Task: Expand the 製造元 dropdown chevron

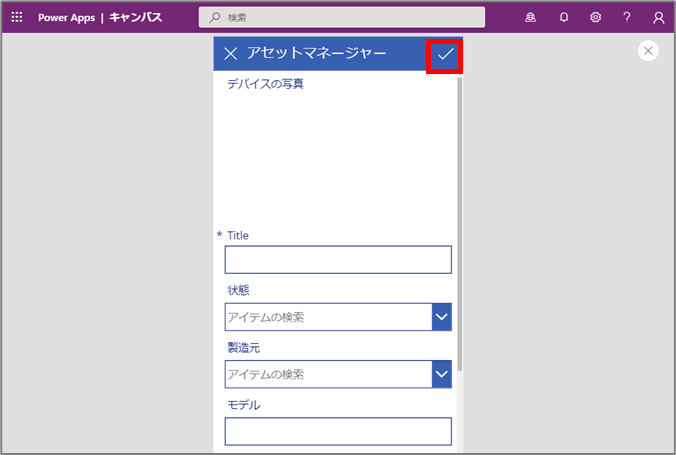Action: coord(441,374)
